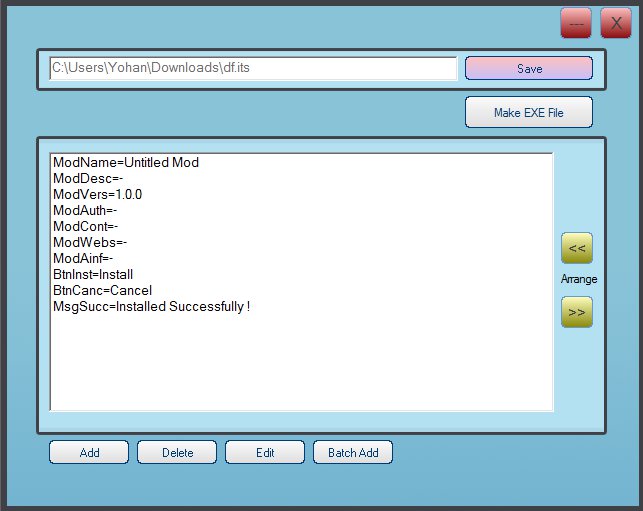Choose the ModVers=1.0.0 line
This screenshot has height=511, width=643.
tap(97, 194)
